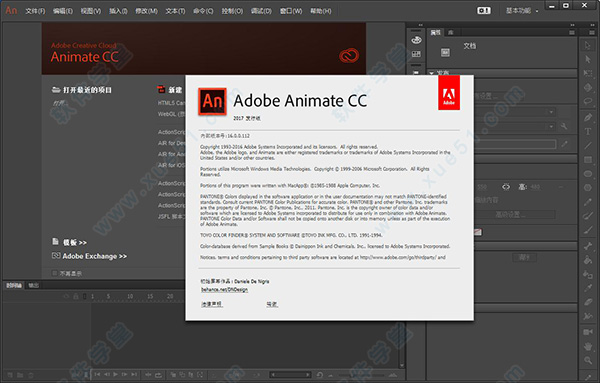Select the Rectangle tool

tap(588, 160)
